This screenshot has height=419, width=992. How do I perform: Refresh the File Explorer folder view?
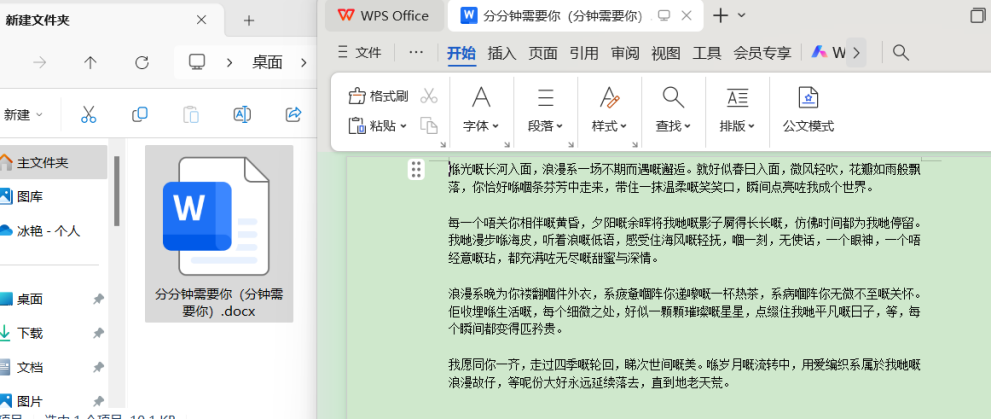coord(142,62)
